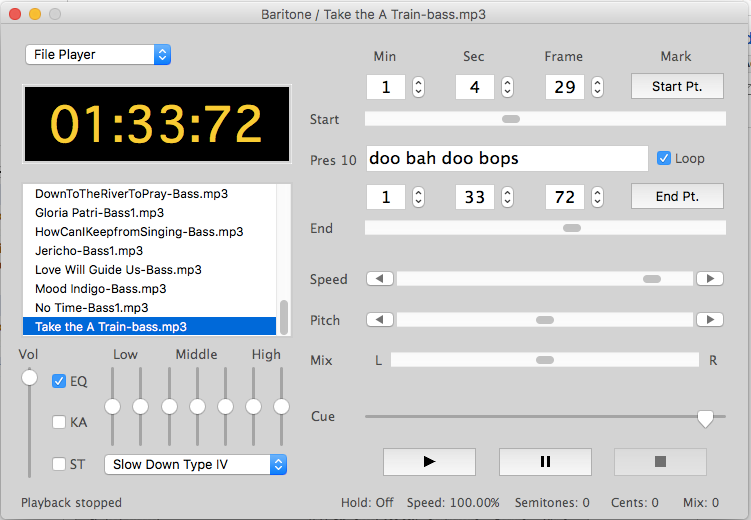Click the Pitch lower left arrow
The width and height of the screenshot is (751, 520).
380,320
